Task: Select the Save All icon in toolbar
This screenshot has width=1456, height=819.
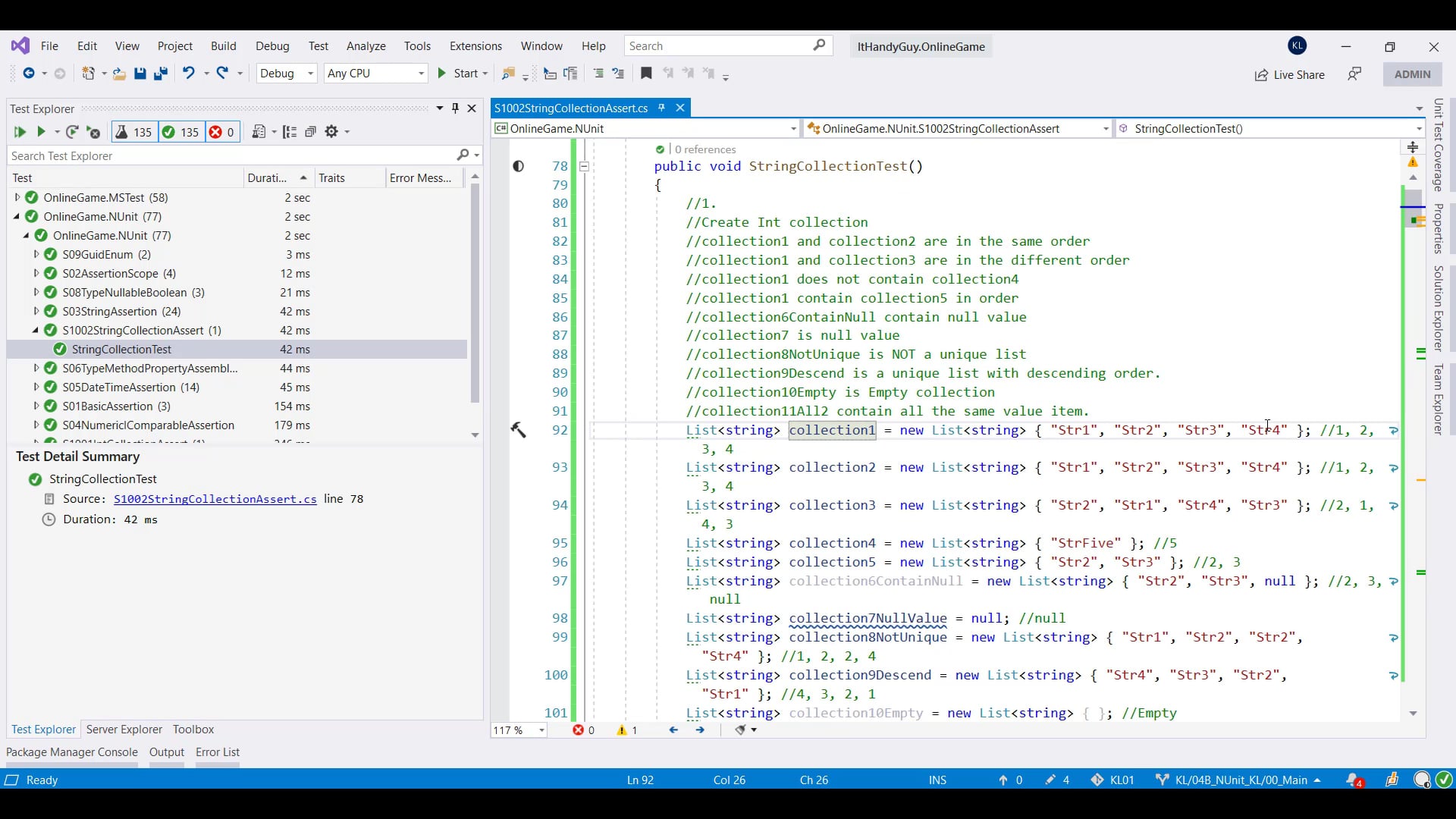Action: (x=160, y=74)
